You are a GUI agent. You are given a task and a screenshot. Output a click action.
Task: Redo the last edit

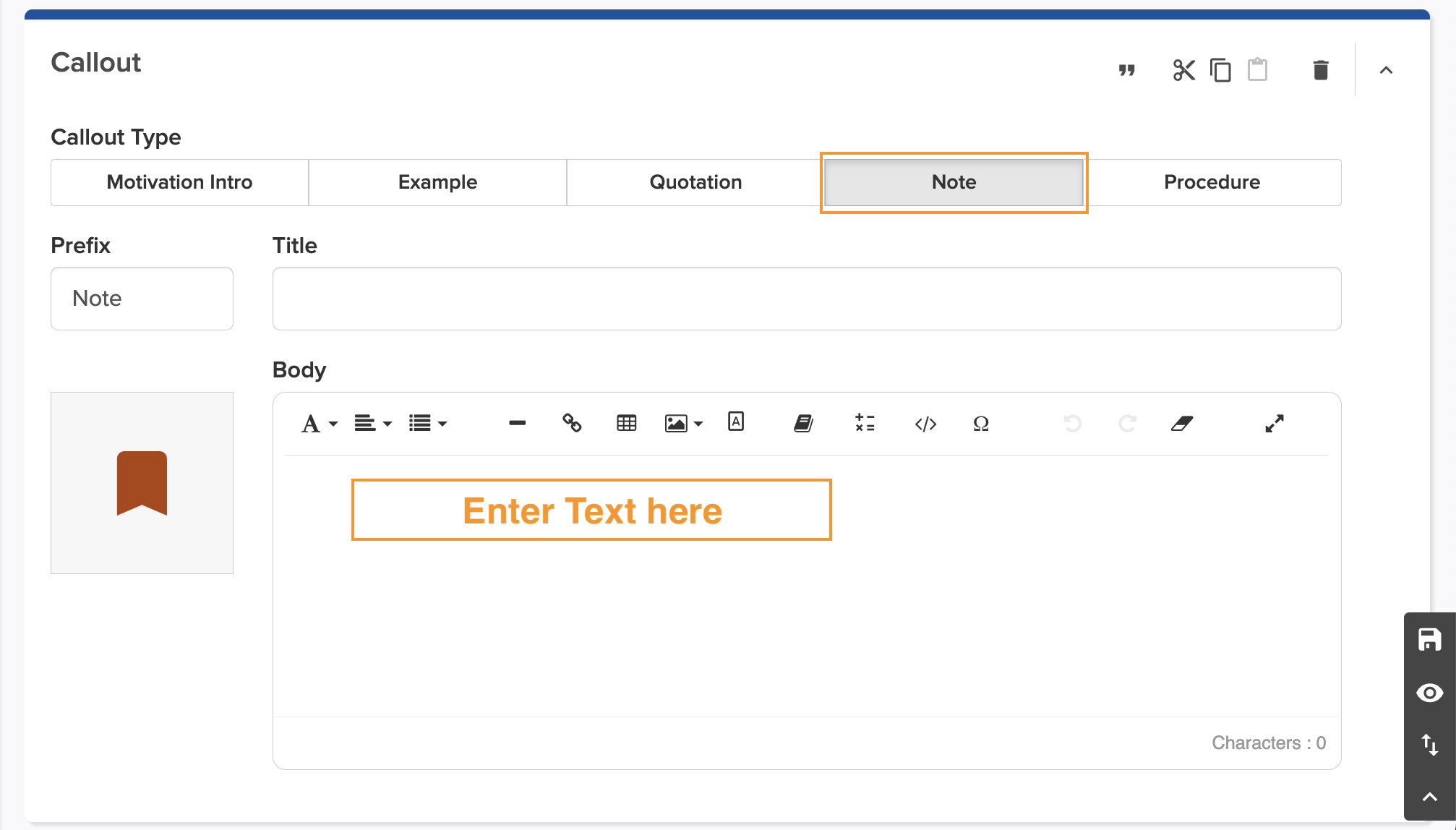(x=1127, y=424)
